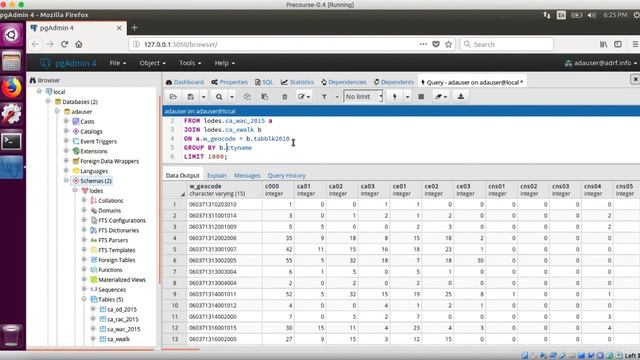Click the Download as CSV icon
Screen dimensions: 640x360
point(461,97)
